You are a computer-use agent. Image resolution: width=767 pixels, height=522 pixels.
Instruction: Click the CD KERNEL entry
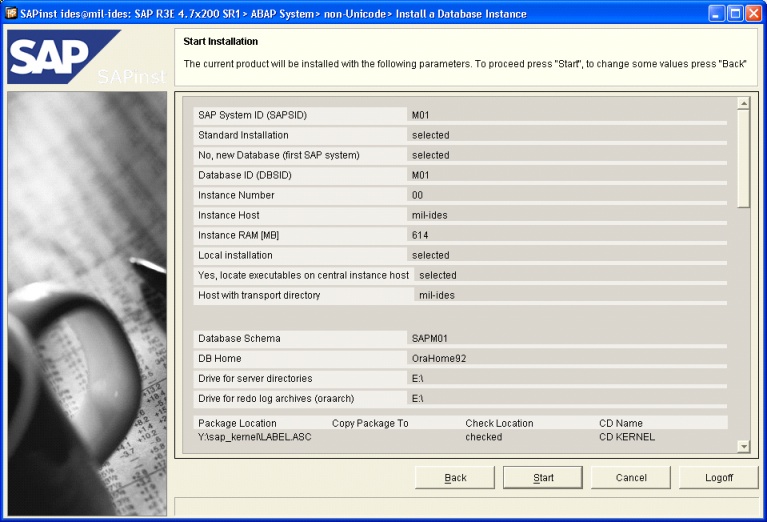627,437
